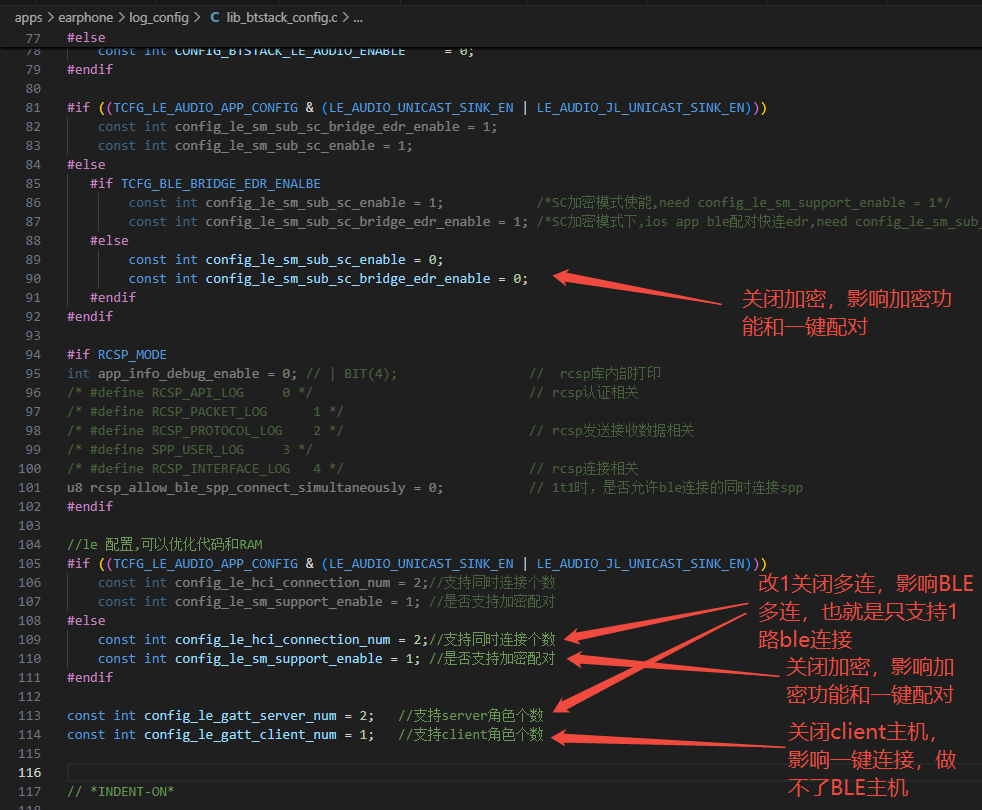Screen dimensions: 982x810
Task: Click the '// rcsp库内部打印' comment
Action: point(595,374)
